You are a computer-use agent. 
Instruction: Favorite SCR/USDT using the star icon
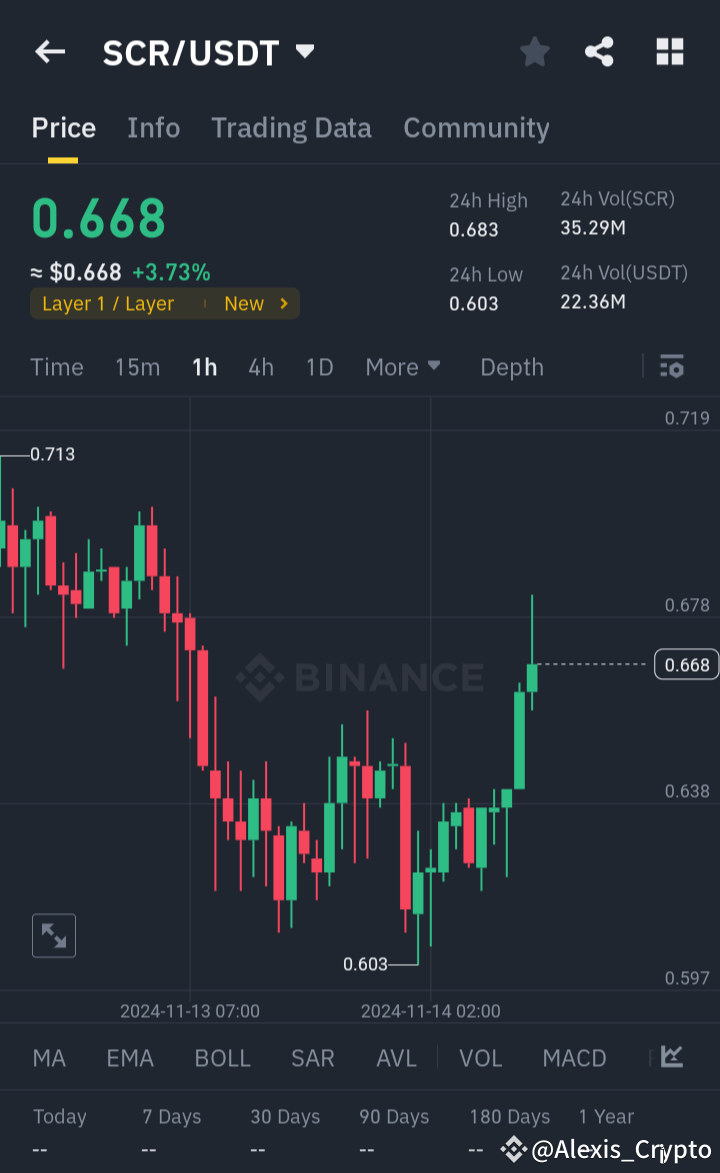tap(534, 52)
